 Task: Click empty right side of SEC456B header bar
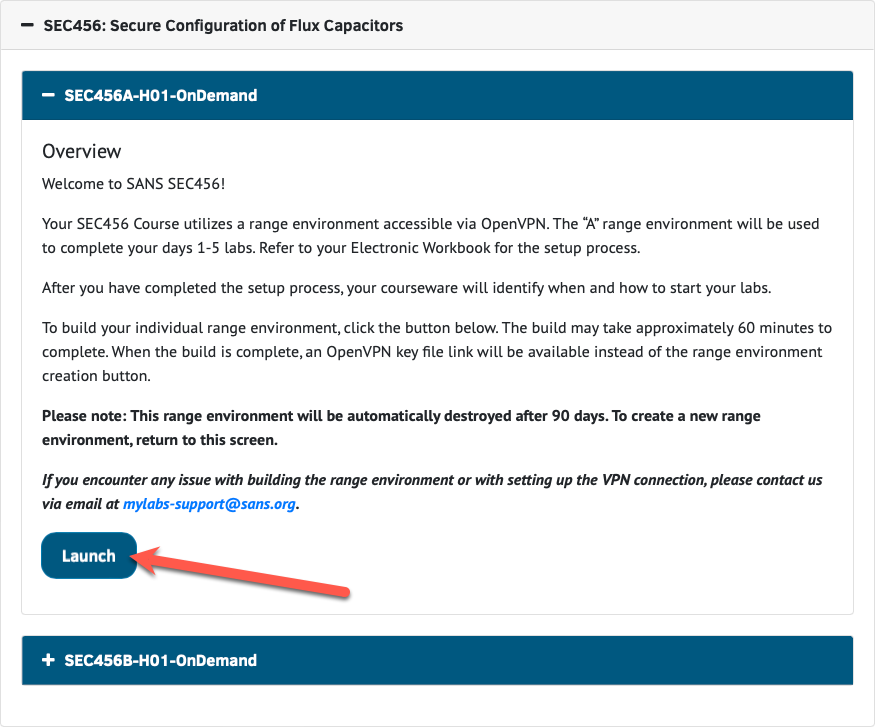[x=600, y=660]
